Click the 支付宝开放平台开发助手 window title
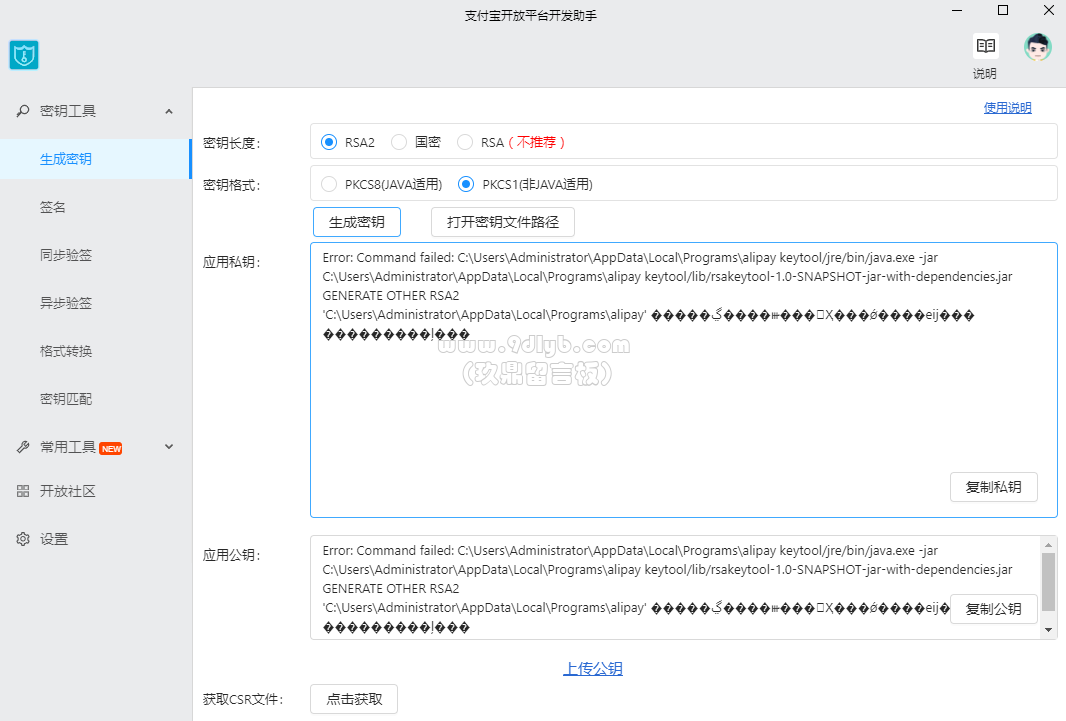 click(x=530, y=16)
